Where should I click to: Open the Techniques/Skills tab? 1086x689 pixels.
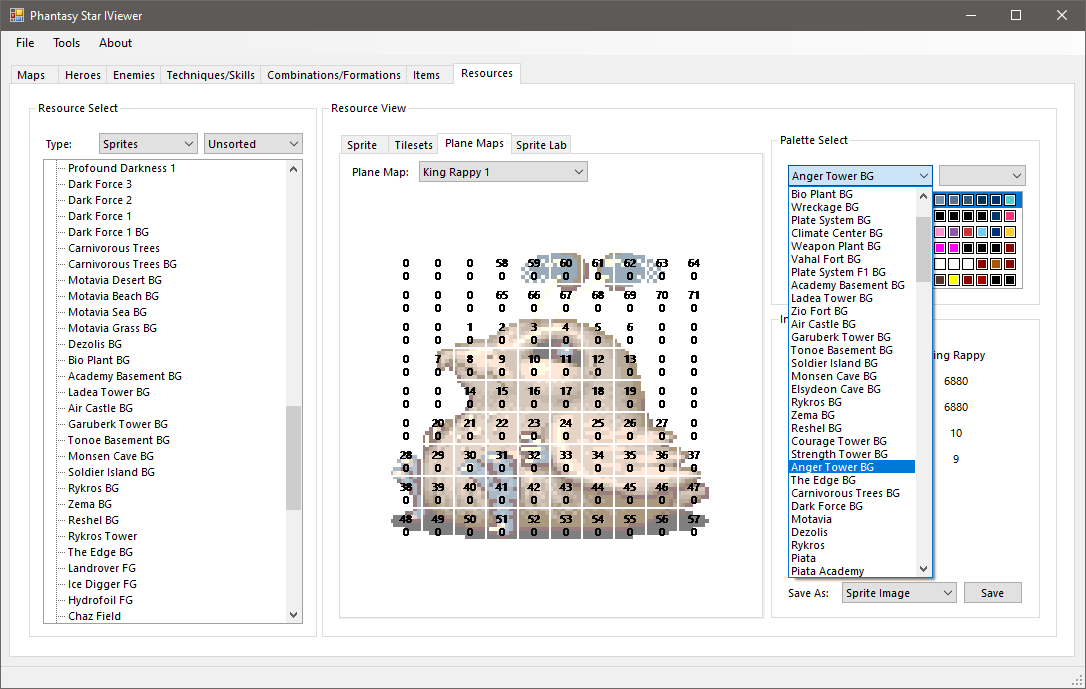[x=211, y=75]
